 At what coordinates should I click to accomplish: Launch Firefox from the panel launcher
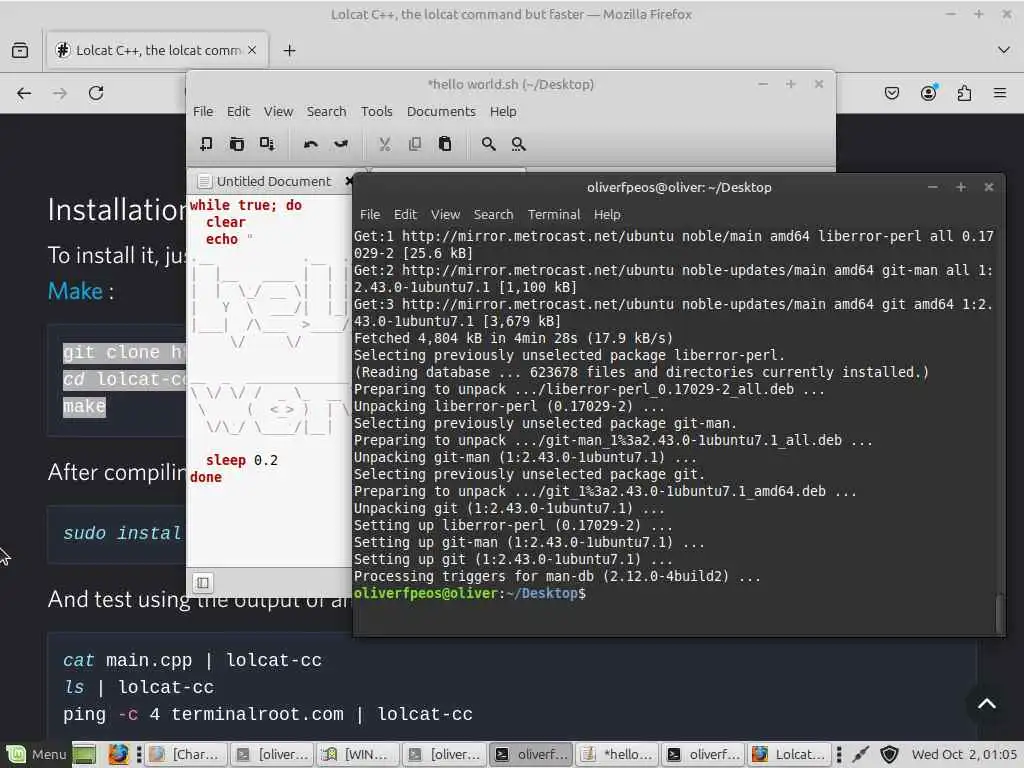click(118, 754)
